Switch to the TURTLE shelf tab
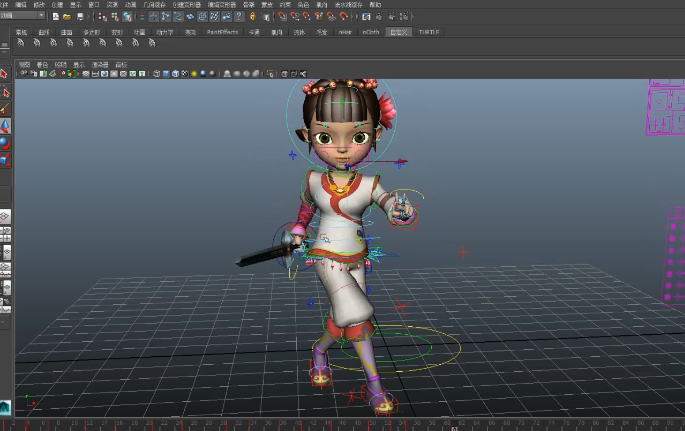Image resolution: width=685 pixels, height=431 pixels. (430, 32)
